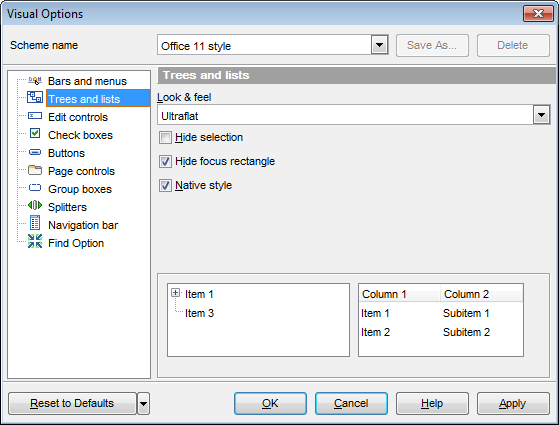Open the Scheme name dropdown arrow
The image size is (559, 425).
coord(379,45)
